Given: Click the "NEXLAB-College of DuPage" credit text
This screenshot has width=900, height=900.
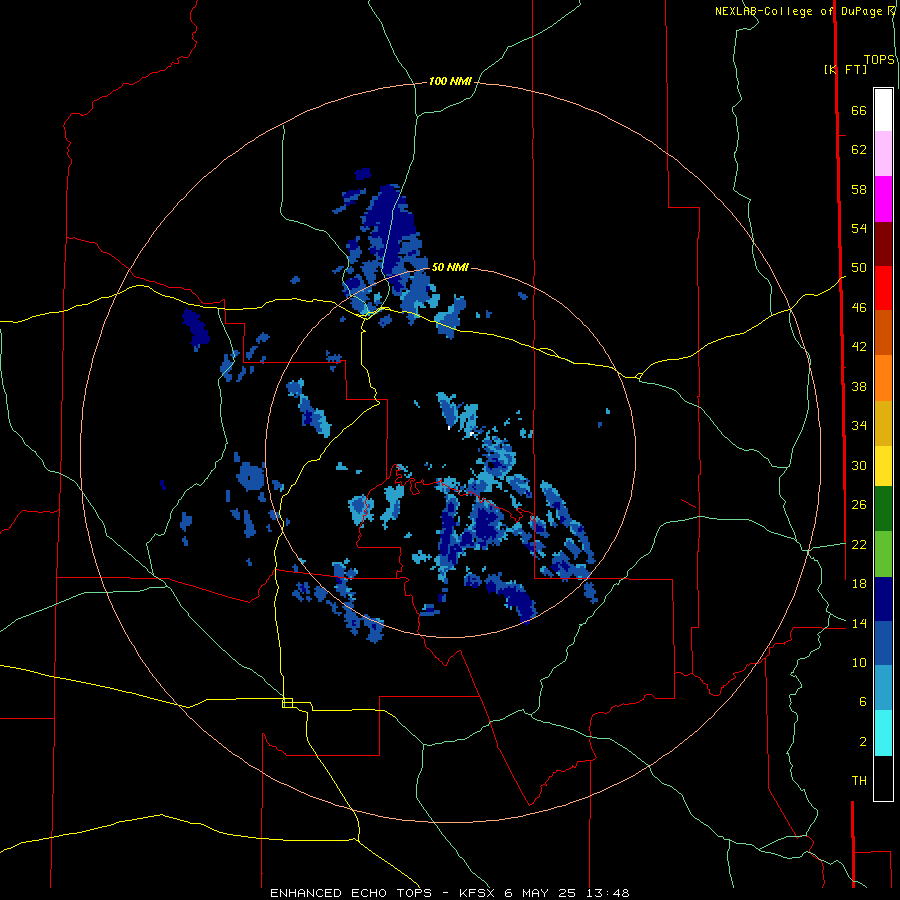Looking at the screenshot, I should click(x=799, y=11).
